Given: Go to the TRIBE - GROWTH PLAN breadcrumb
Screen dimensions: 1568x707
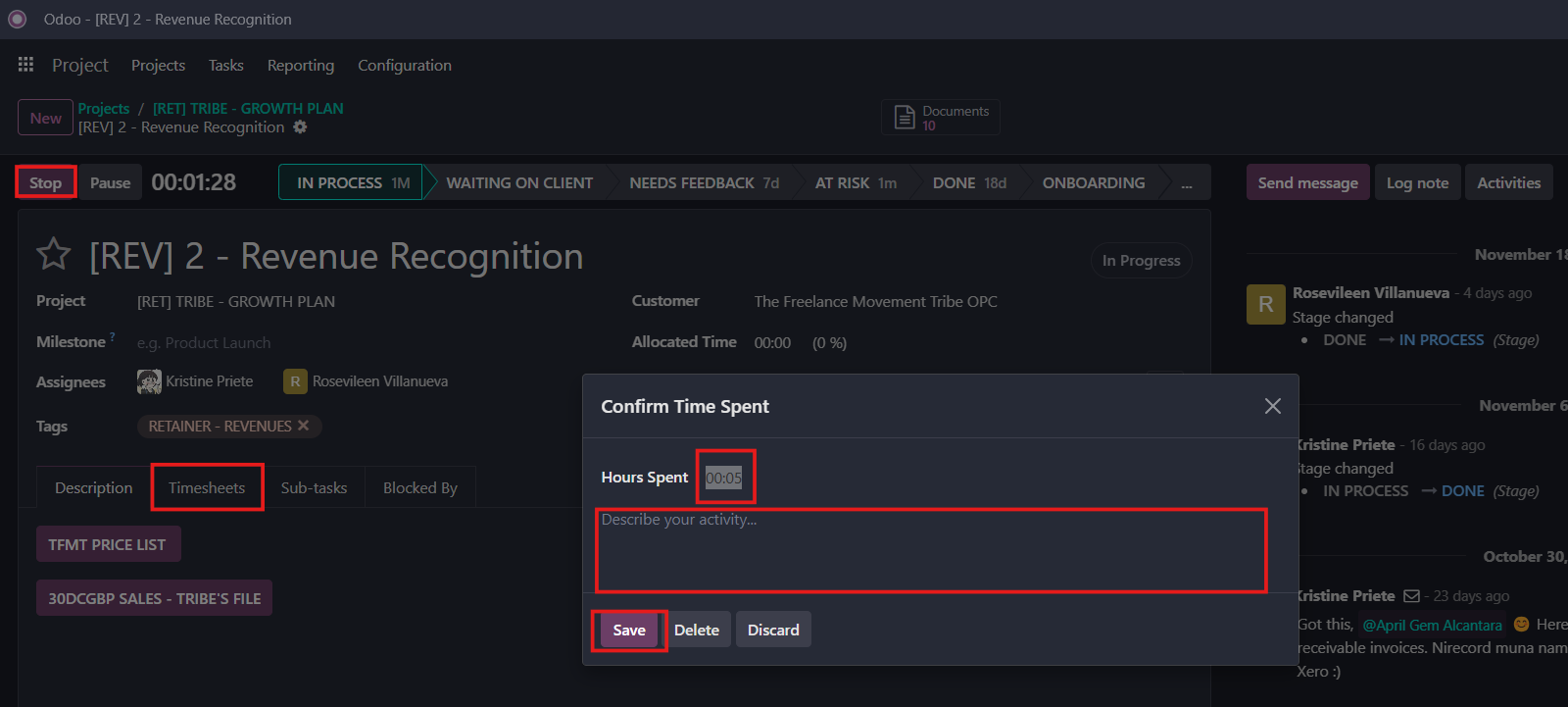Looking at the screenshot, I should pyautogui.click(x=247, y=109).
